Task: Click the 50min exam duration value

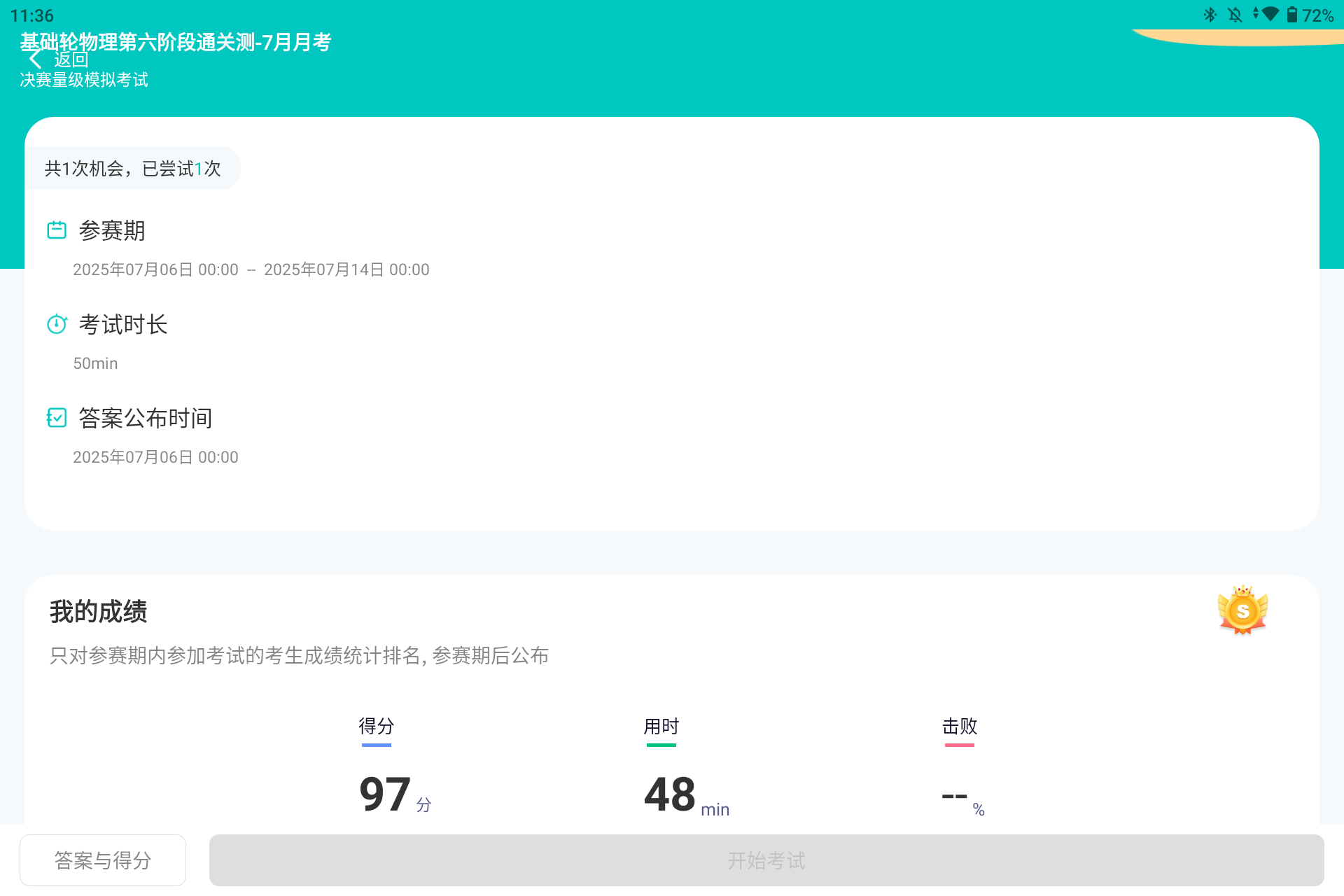Action: (96, 363)
